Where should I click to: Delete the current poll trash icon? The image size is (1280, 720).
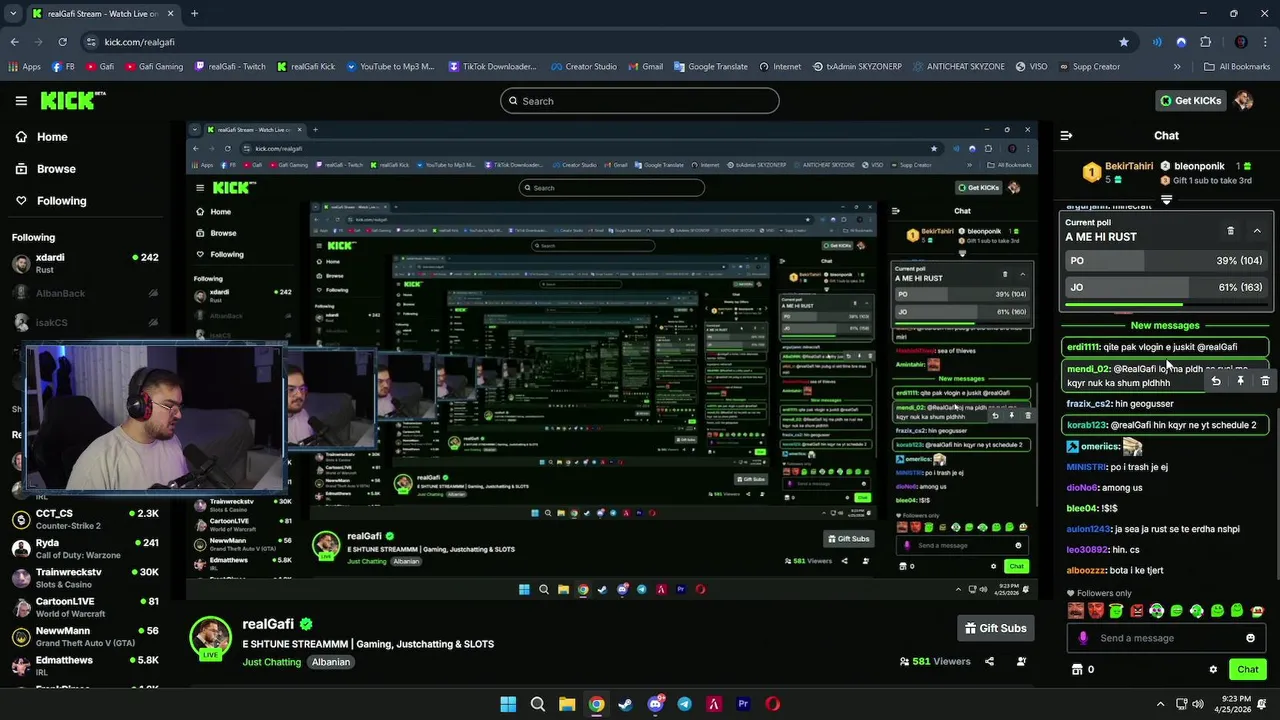1231,231
